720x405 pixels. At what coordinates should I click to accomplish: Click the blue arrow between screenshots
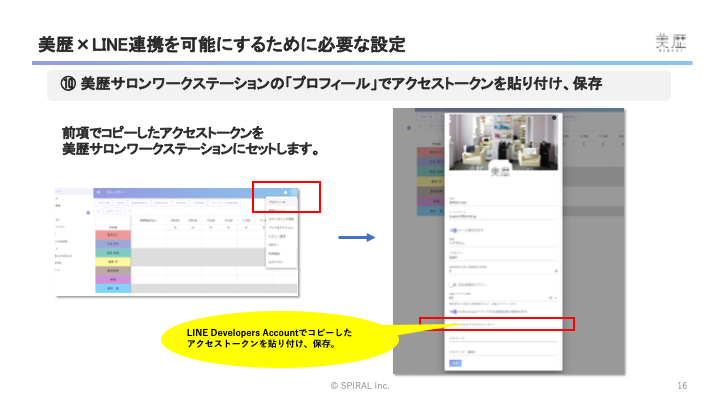tap(354, 238)
